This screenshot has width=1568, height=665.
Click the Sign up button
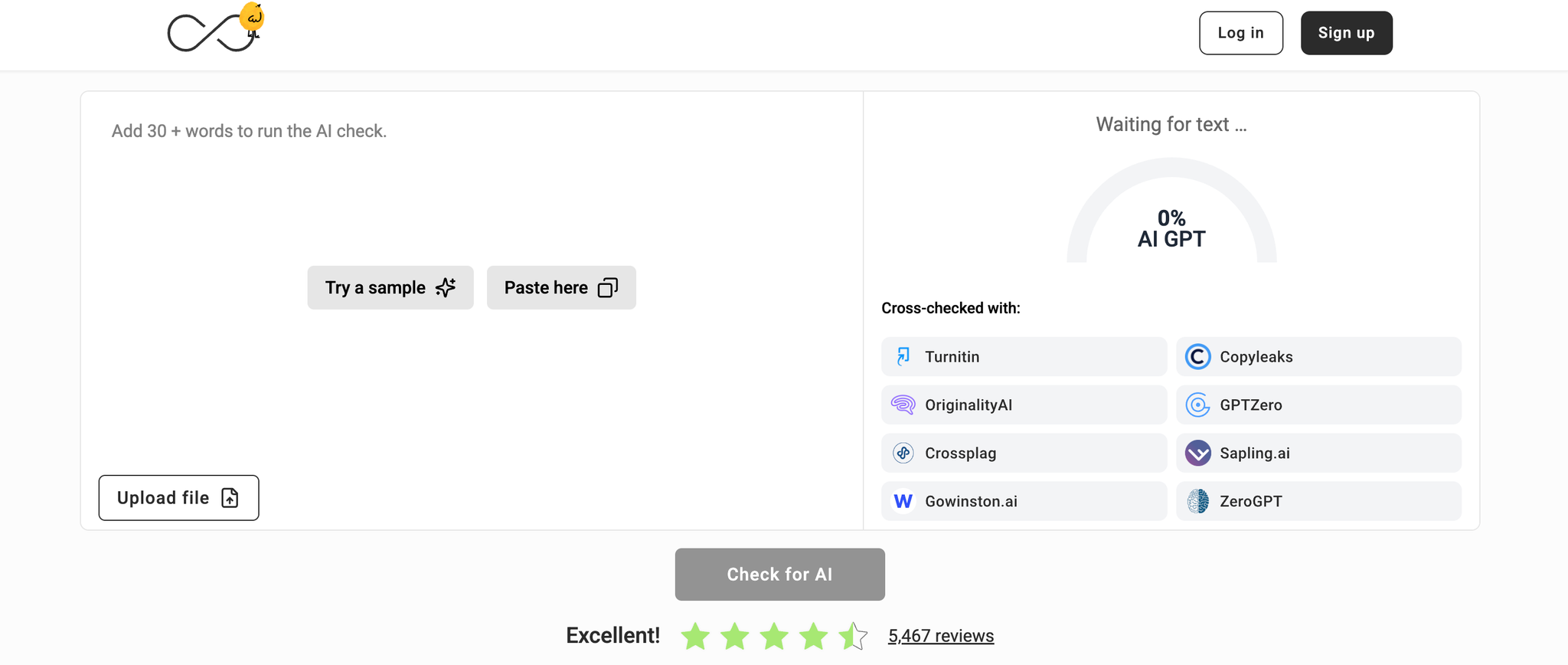click(1347, 33)
